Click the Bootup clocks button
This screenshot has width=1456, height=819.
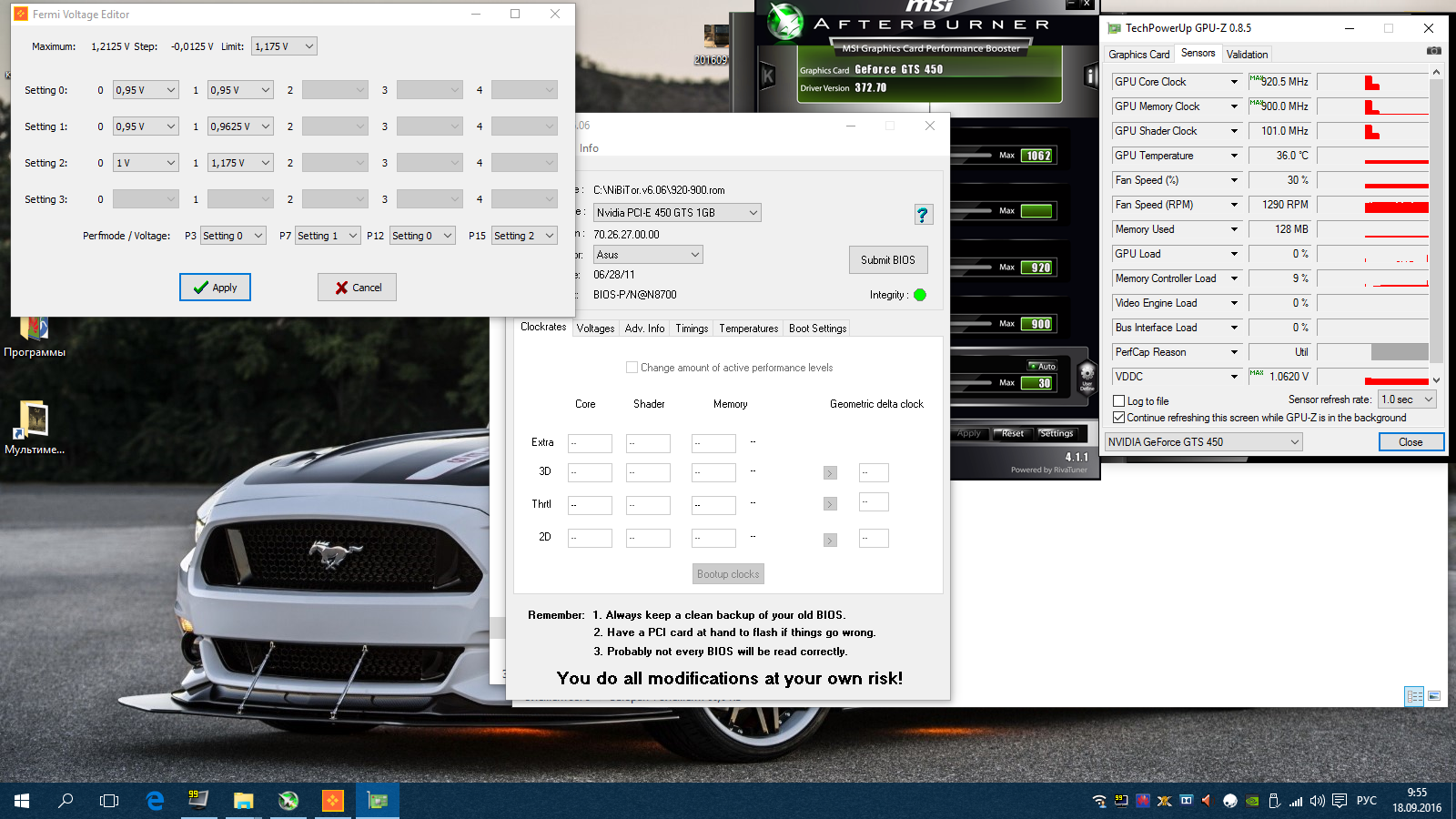(728, 574)
